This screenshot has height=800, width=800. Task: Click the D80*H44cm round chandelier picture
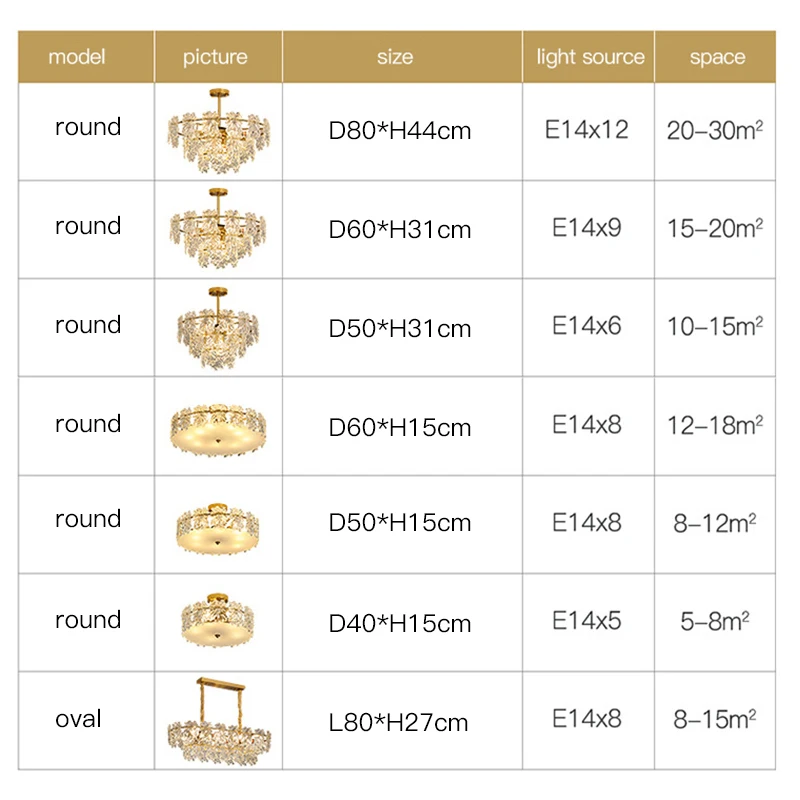(217, 132)
